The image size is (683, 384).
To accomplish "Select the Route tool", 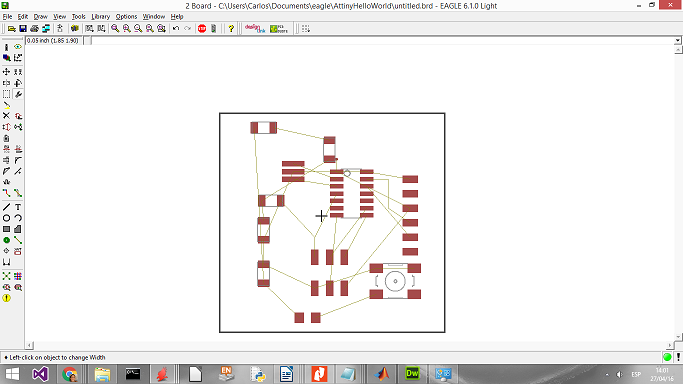I will (7, 193).
